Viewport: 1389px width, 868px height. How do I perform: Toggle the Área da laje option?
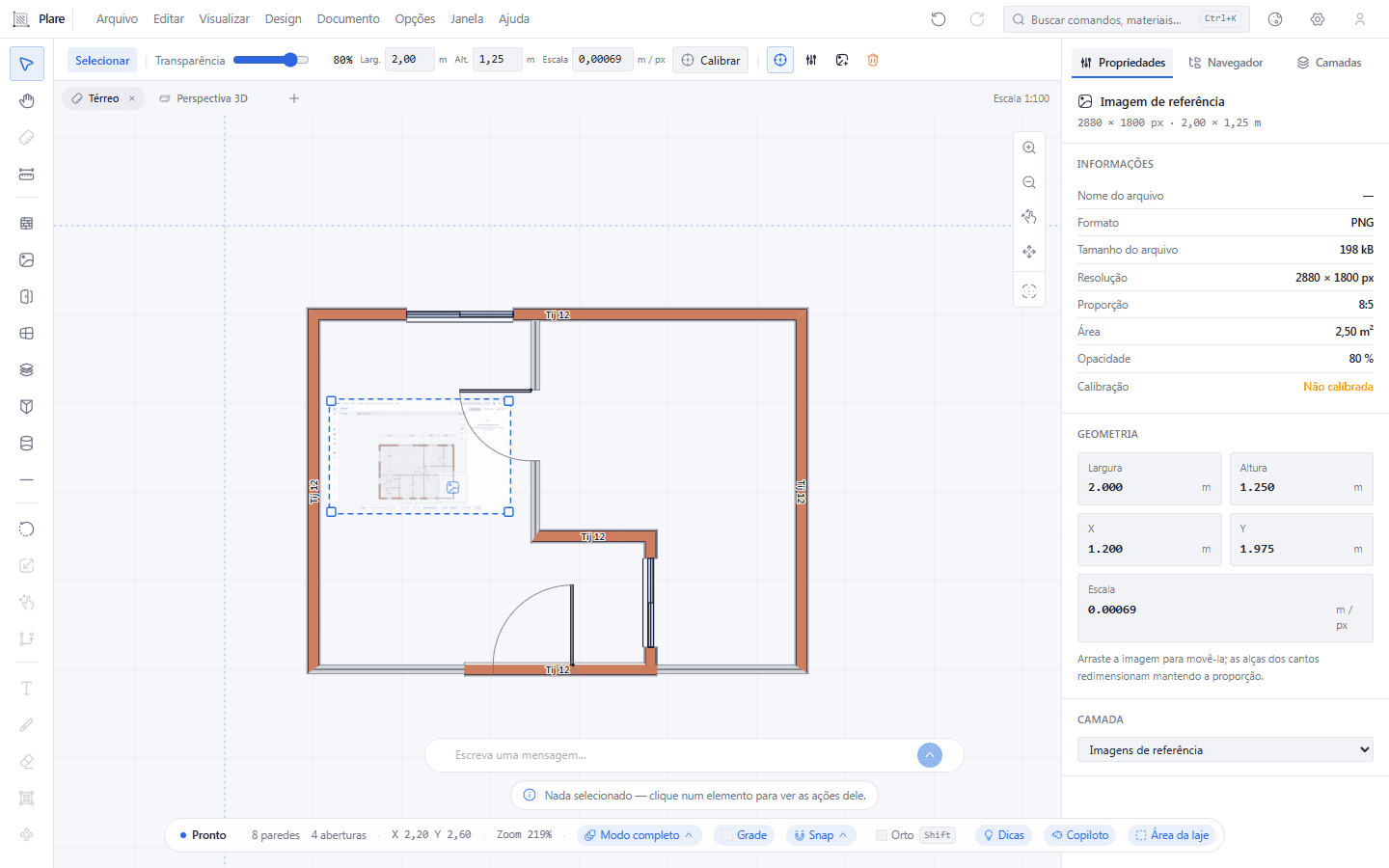[x=1172, y=835]
